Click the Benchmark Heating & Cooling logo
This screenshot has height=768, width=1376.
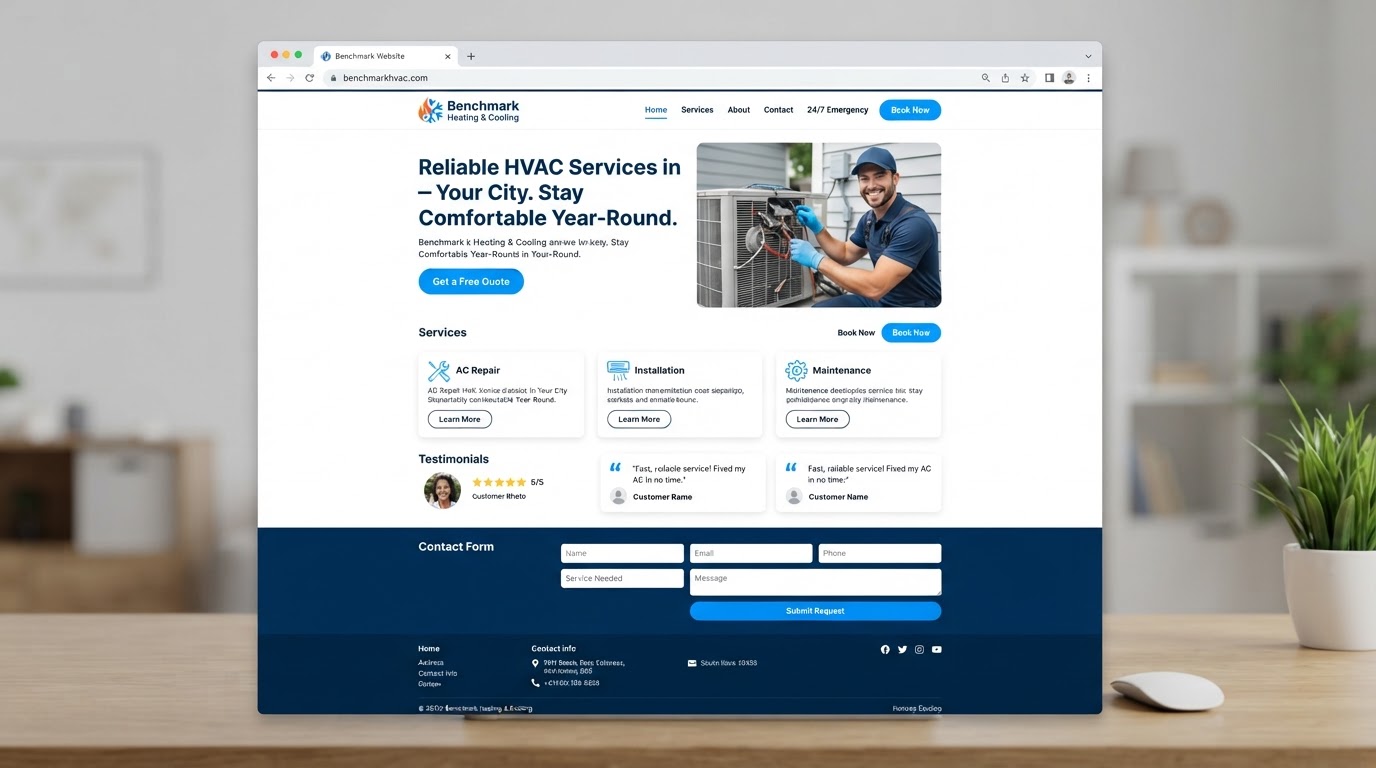pos(469,110)
